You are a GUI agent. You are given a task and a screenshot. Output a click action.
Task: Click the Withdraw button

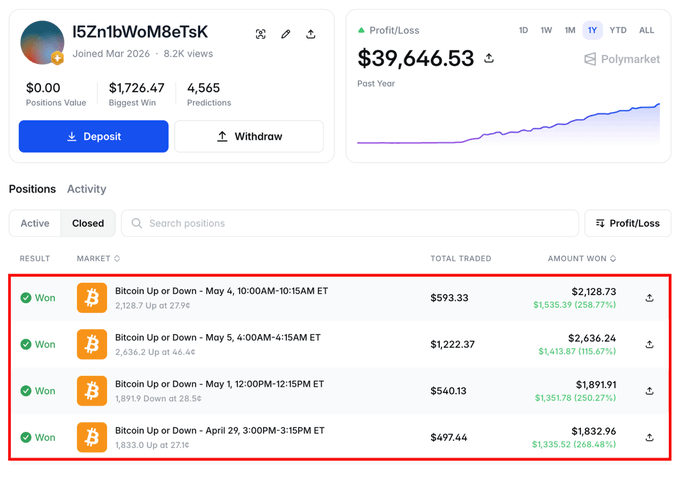coord(249,136)
